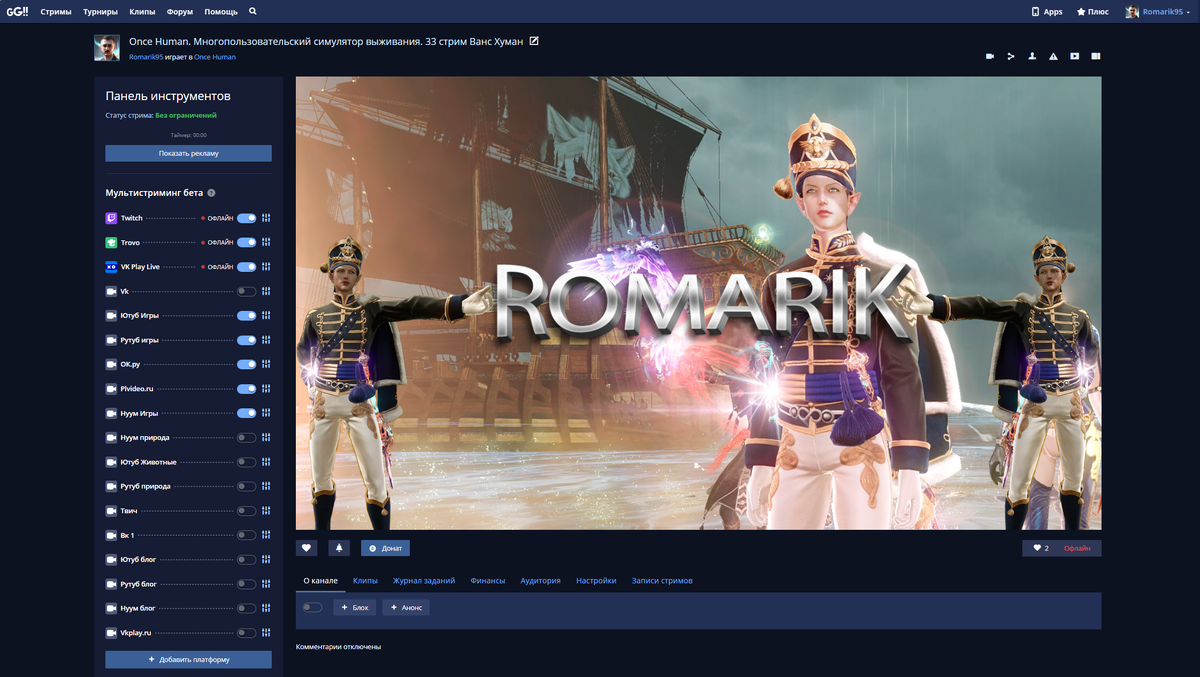The height and width of the screenshot is (677, 1200).
Task: Open the Стримы menu
Action: tap(56, 11)
